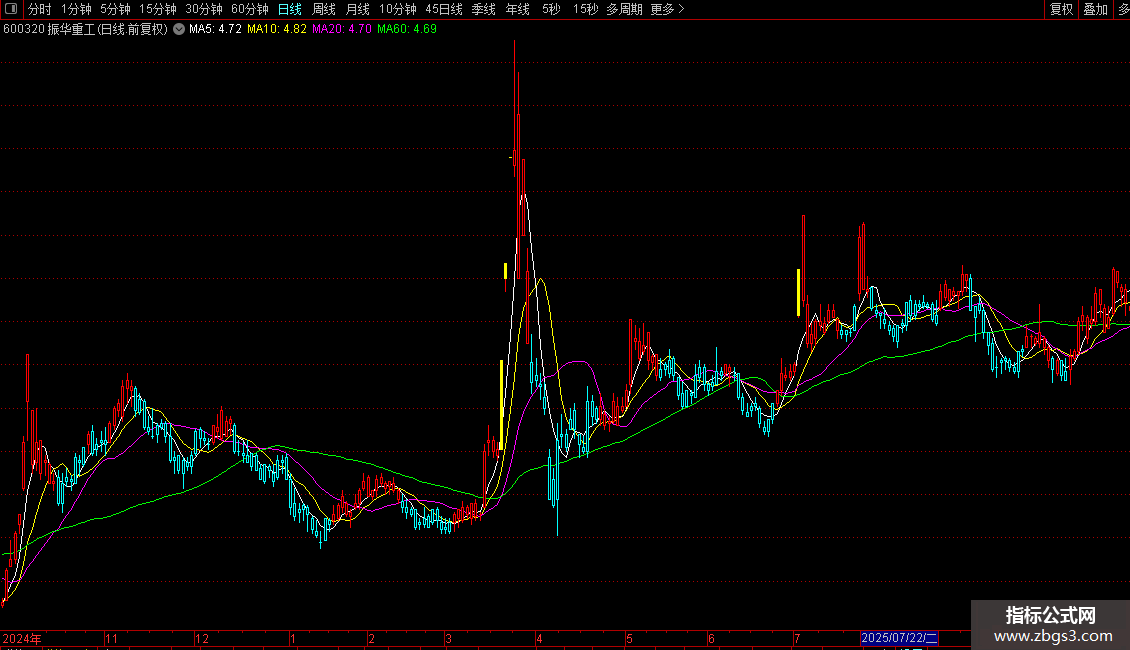Select the 15秒 period

coord(585,9)
